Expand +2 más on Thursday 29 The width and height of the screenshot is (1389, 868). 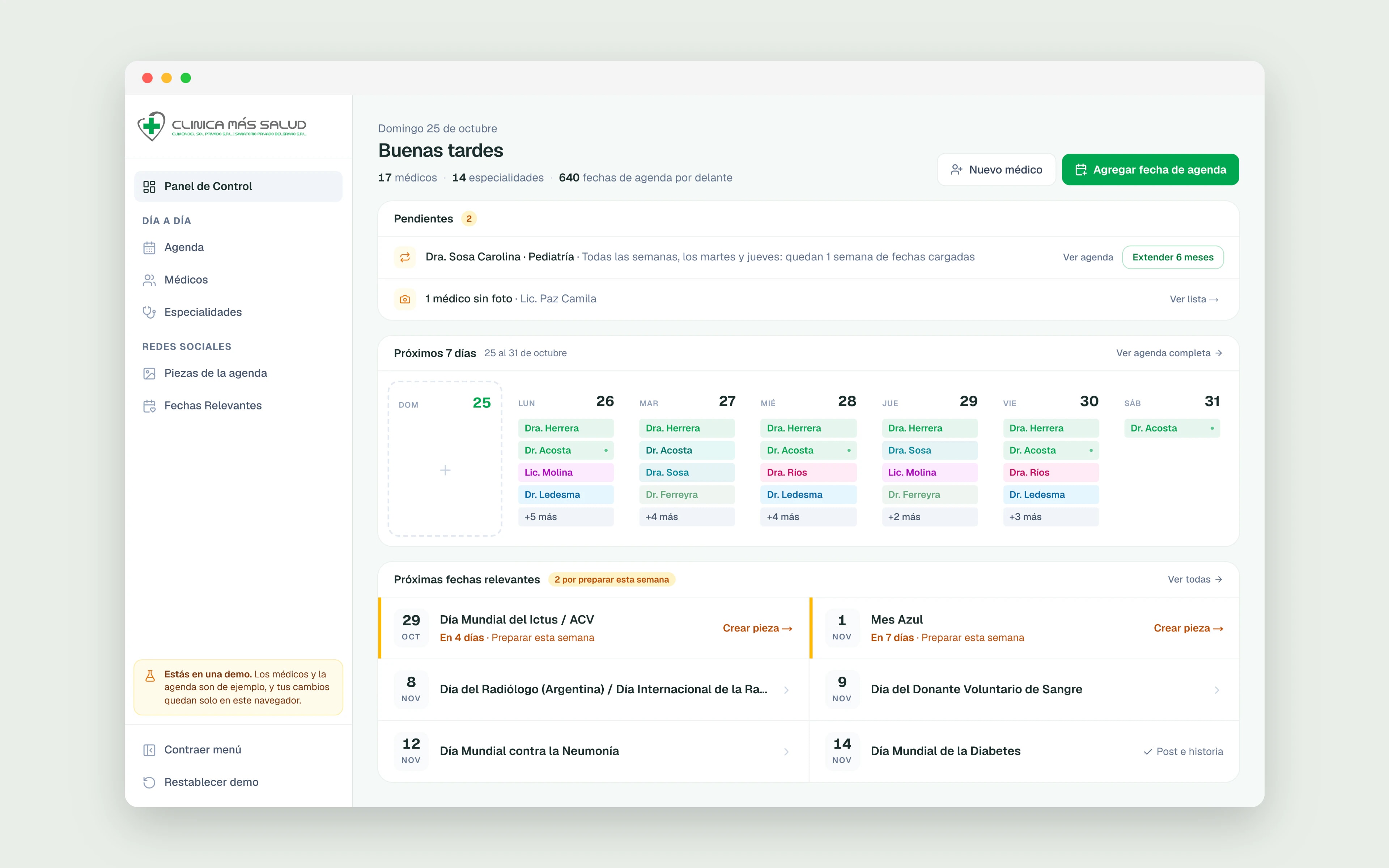pyautogui.click(x=930, y=517)
